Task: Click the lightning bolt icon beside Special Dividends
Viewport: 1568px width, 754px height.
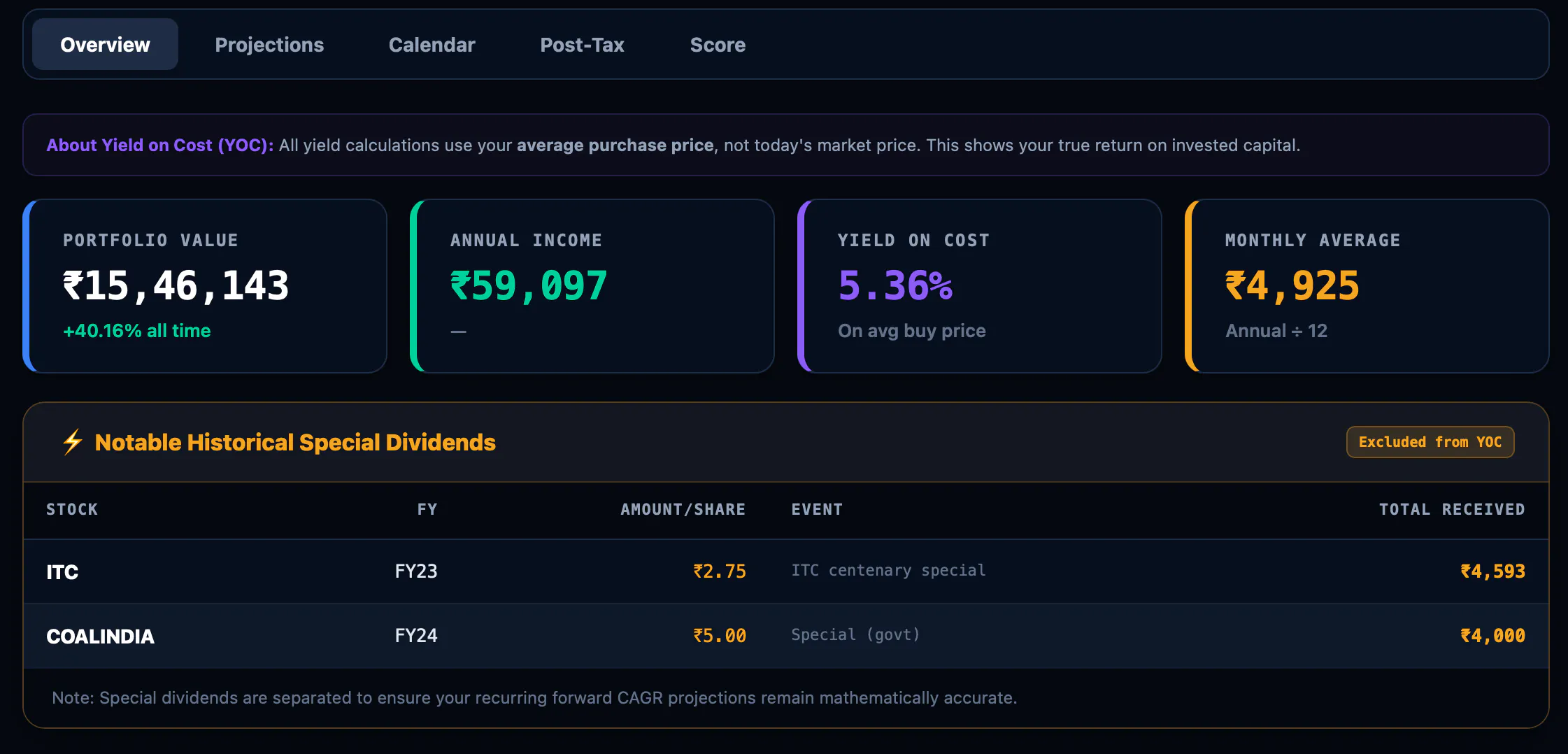Action: [72, 442]
